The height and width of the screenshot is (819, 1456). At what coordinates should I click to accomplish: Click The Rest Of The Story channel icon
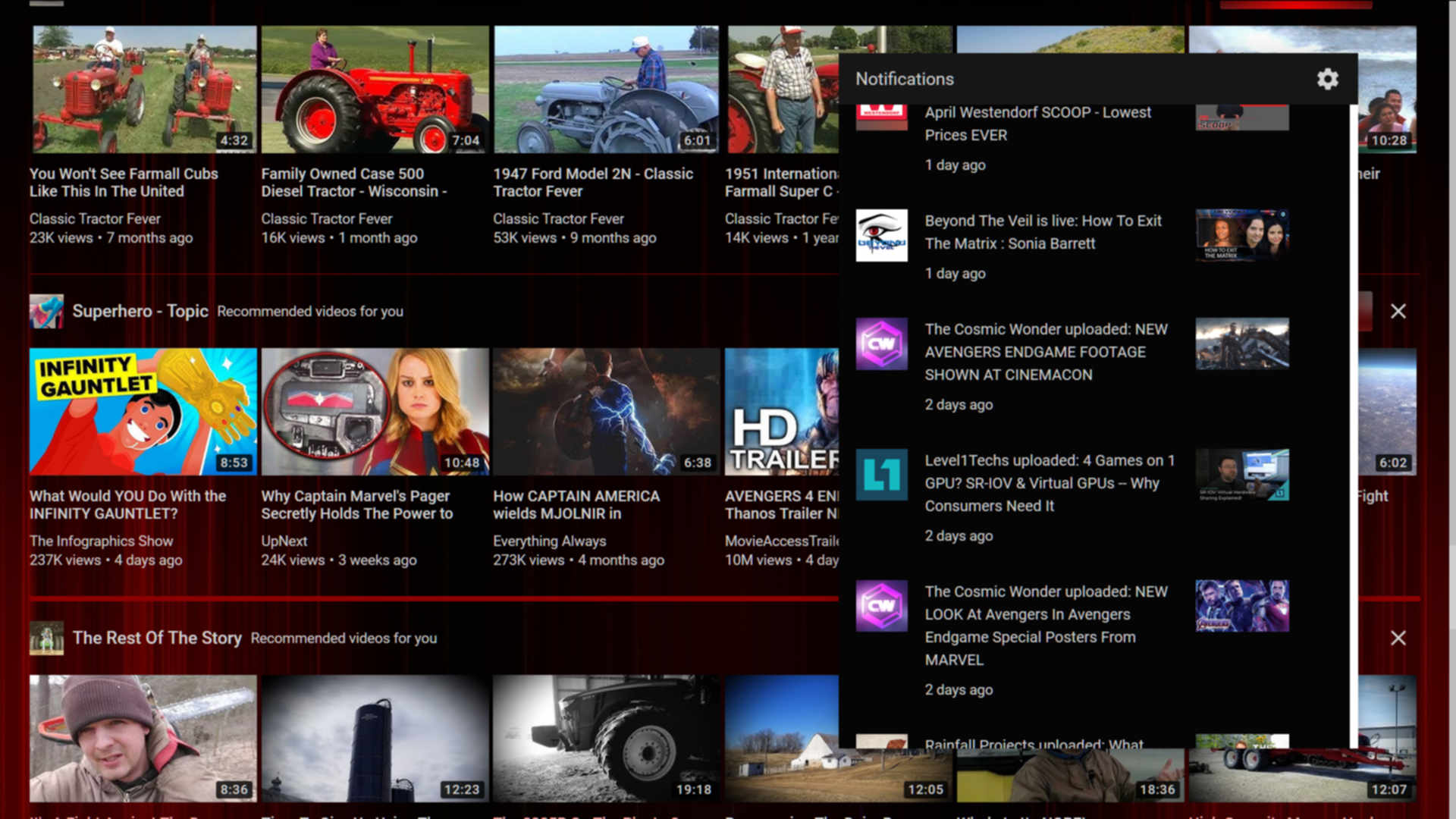46,638
